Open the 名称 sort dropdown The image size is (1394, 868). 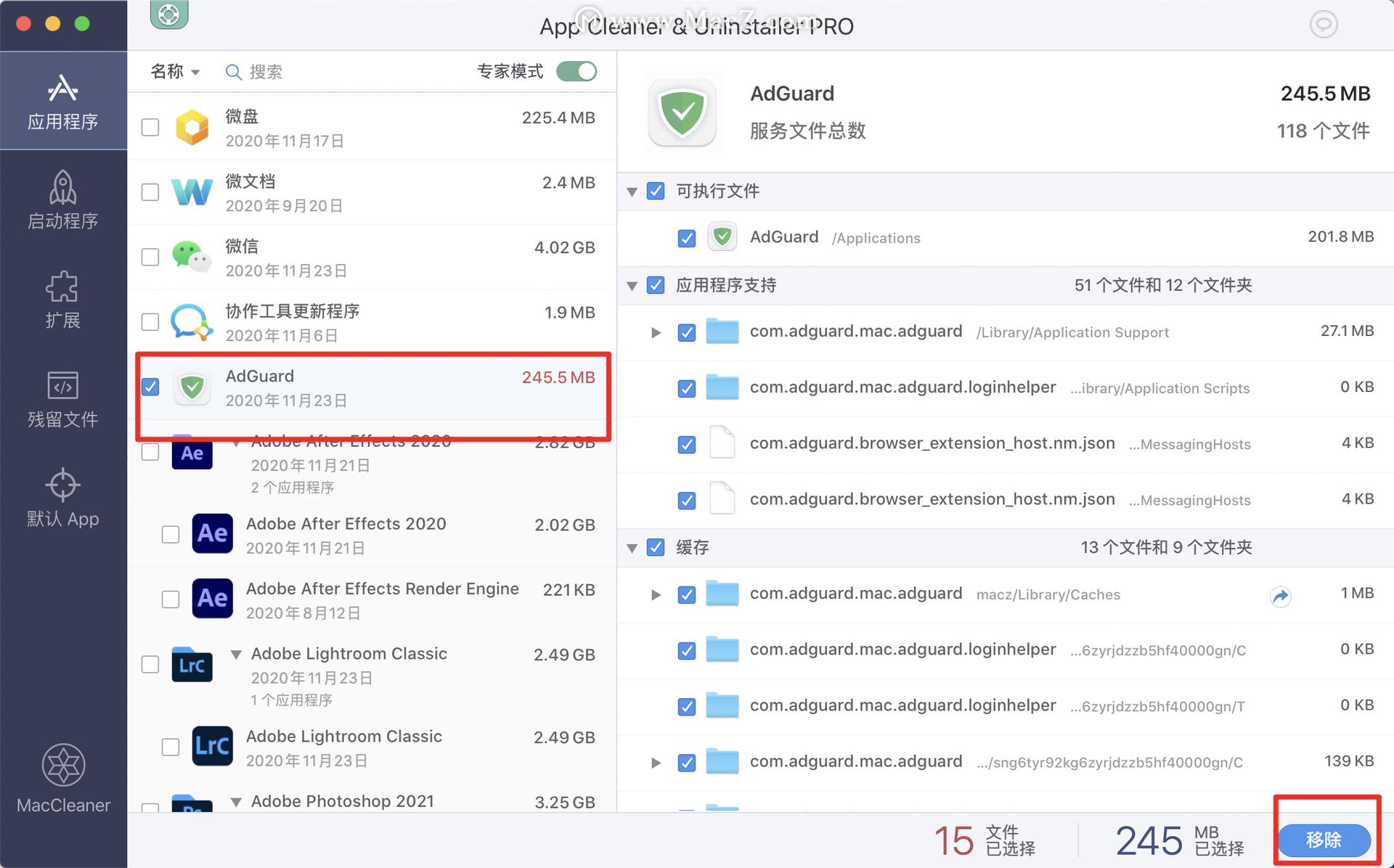174,72
